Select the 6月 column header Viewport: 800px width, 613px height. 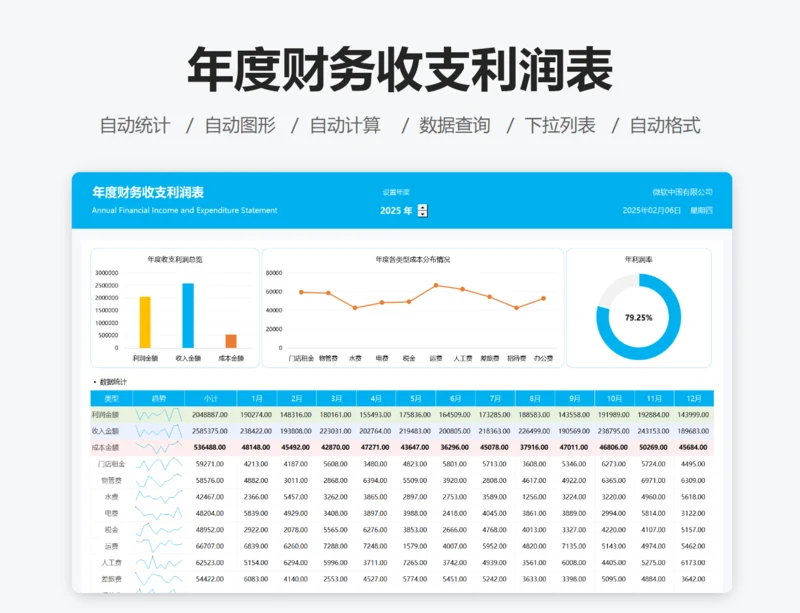click(x=456, y=398)
